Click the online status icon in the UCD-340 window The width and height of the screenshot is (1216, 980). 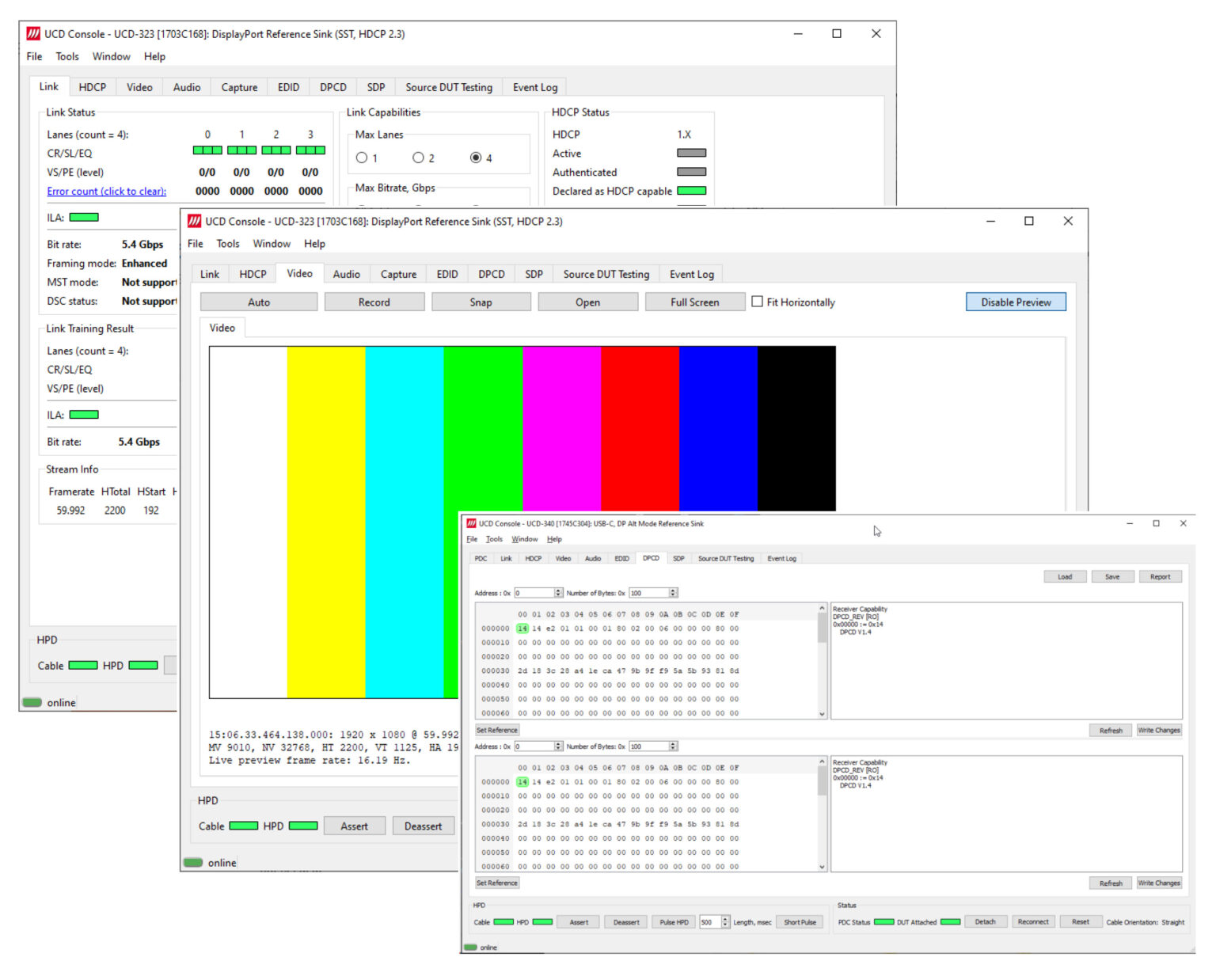point(471,948)
